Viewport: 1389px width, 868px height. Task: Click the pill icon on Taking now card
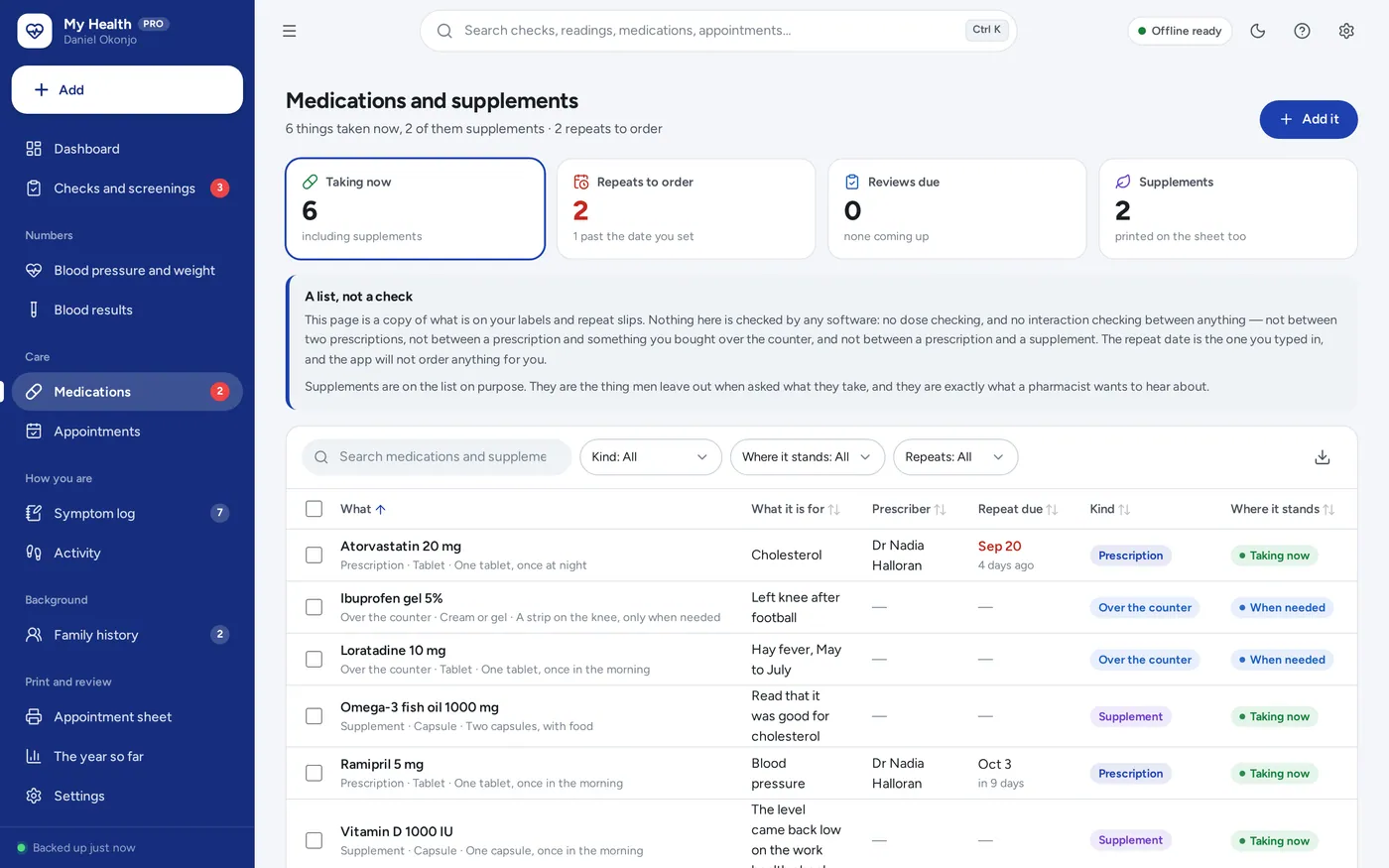311,183
